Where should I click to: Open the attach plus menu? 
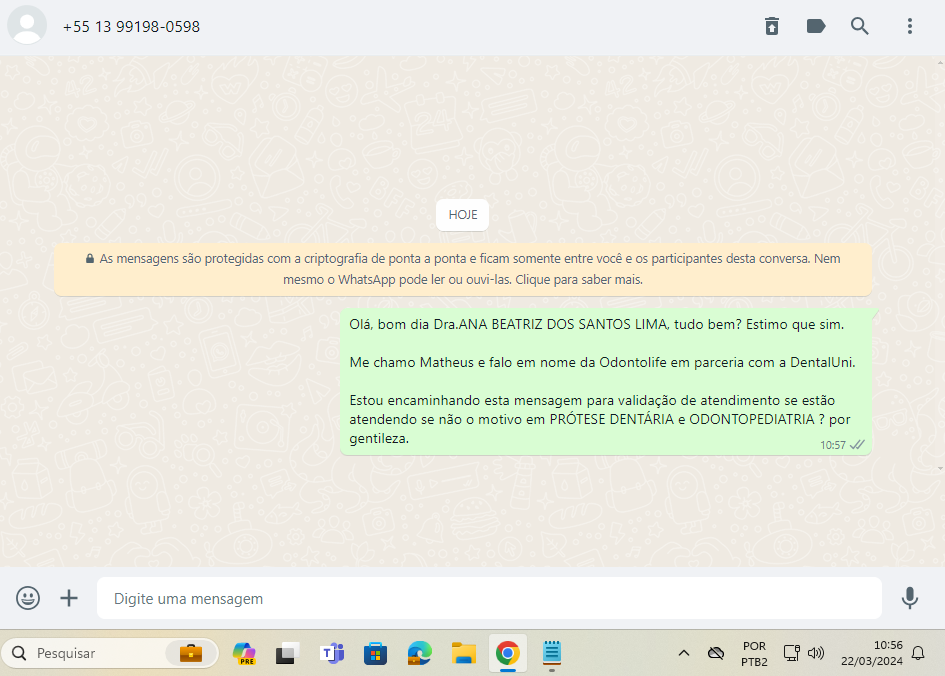(x=69, y=598)
